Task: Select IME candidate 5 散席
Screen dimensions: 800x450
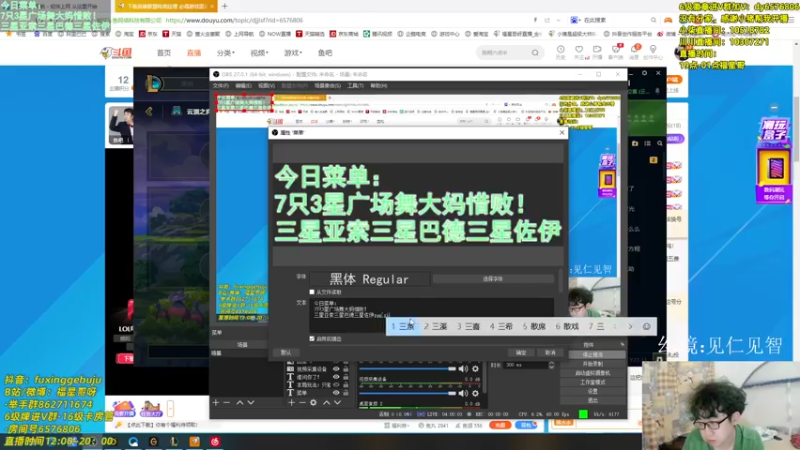Action: pyautogui.click(x=534, y=327)
